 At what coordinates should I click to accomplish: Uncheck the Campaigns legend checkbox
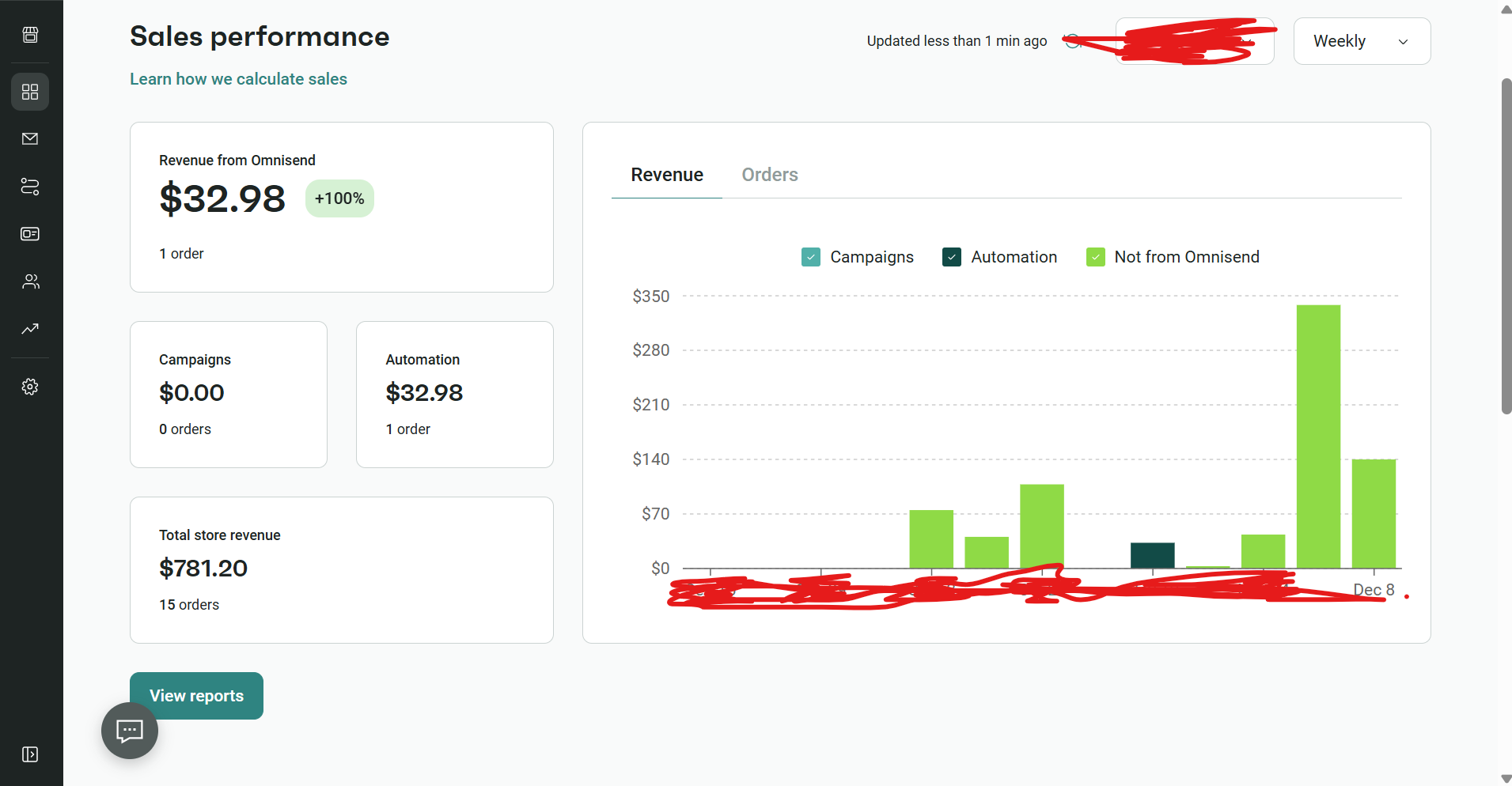click(x=811, y=257)
